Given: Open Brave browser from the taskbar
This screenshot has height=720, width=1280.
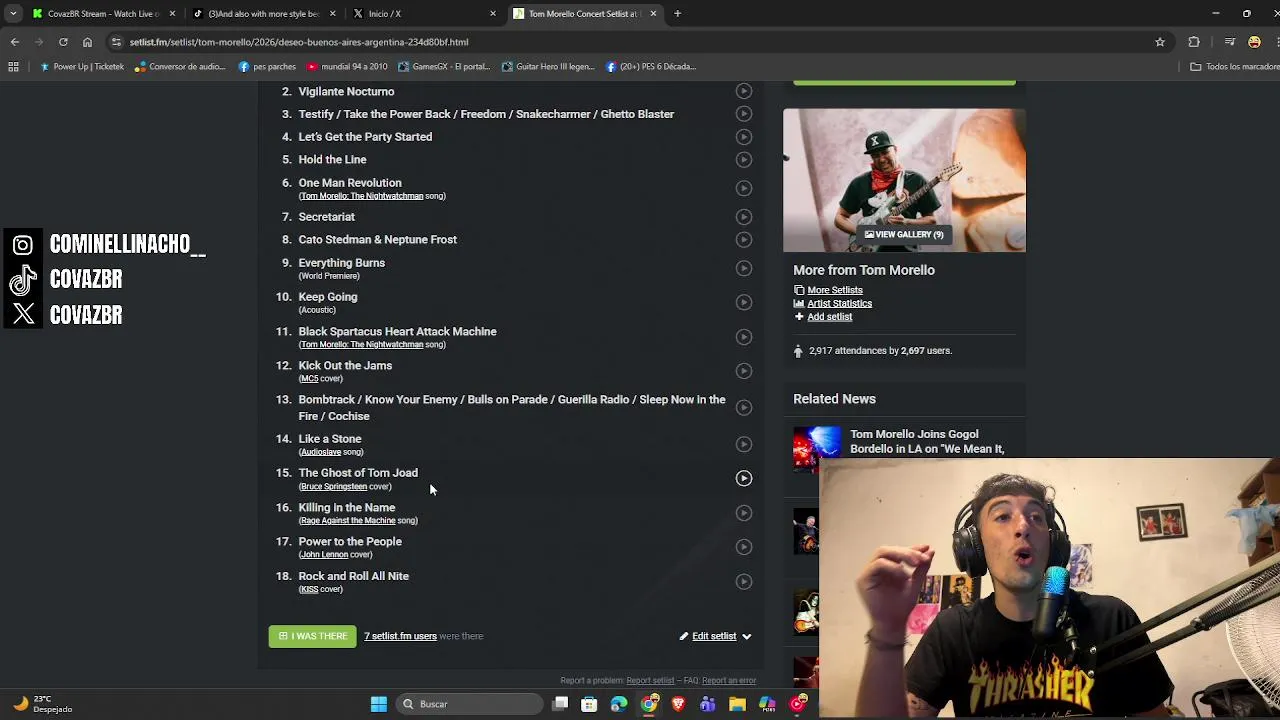Looking at the screenshot, I should [679, 704].
